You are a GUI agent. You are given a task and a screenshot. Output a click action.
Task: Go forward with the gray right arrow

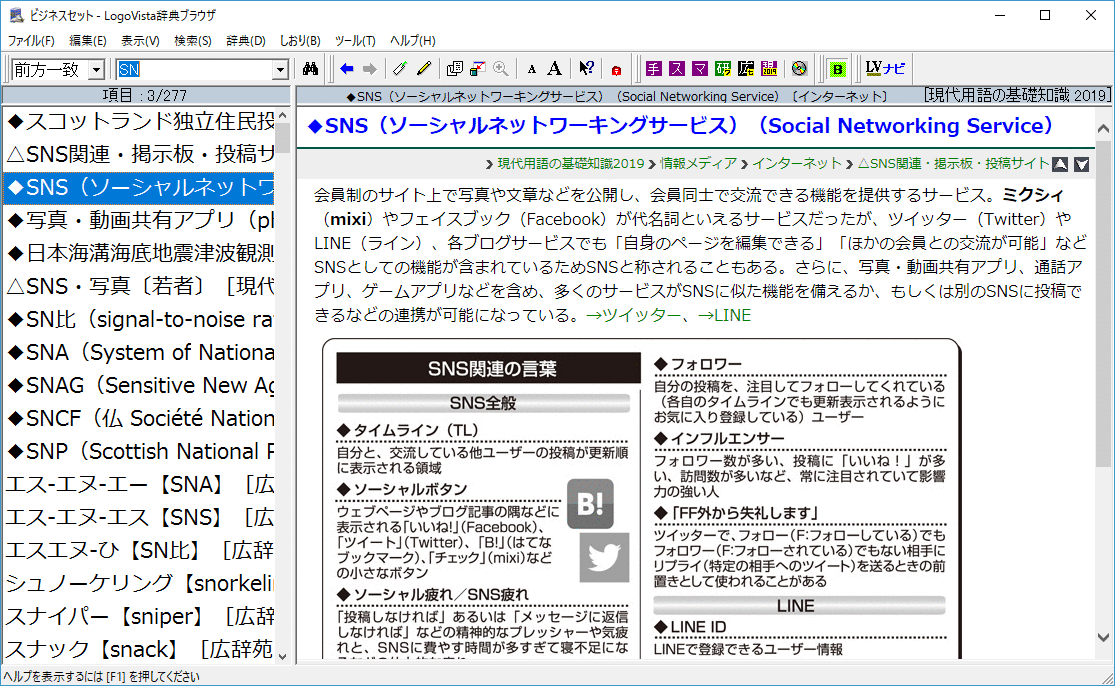tap(370, 69)
